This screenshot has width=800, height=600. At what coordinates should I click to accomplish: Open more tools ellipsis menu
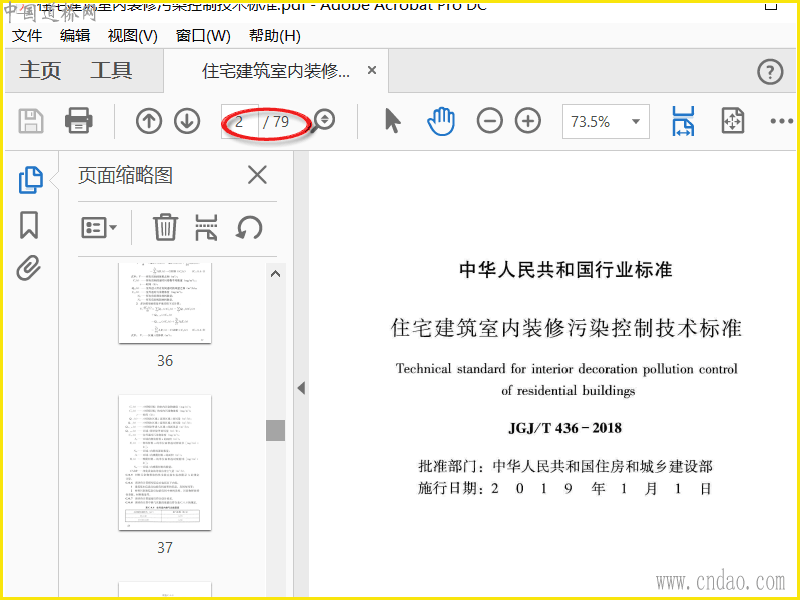pyautogui.click(x=781, y=121)
